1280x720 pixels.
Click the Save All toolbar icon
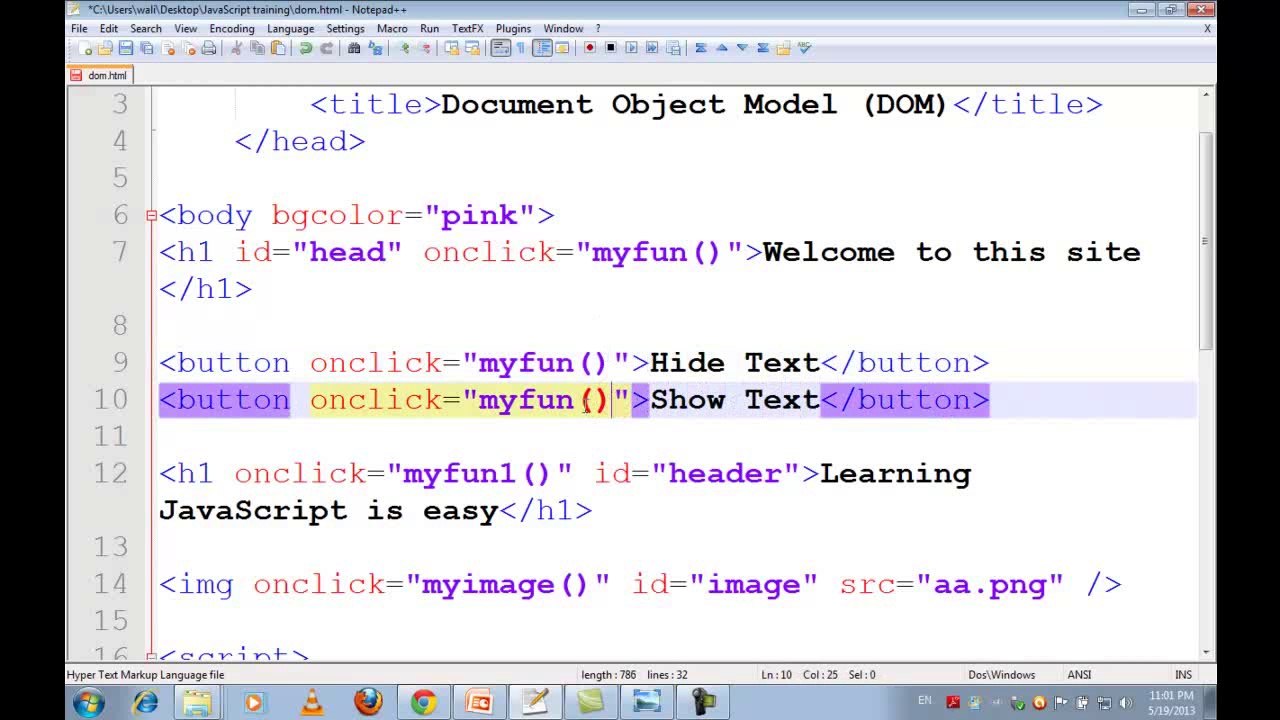[147, 48]
